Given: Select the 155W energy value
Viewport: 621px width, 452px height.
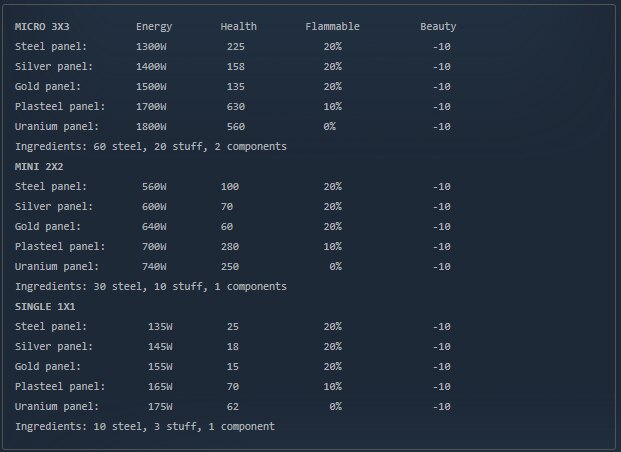Looking at the screenshot, I should tap(160, 367).
